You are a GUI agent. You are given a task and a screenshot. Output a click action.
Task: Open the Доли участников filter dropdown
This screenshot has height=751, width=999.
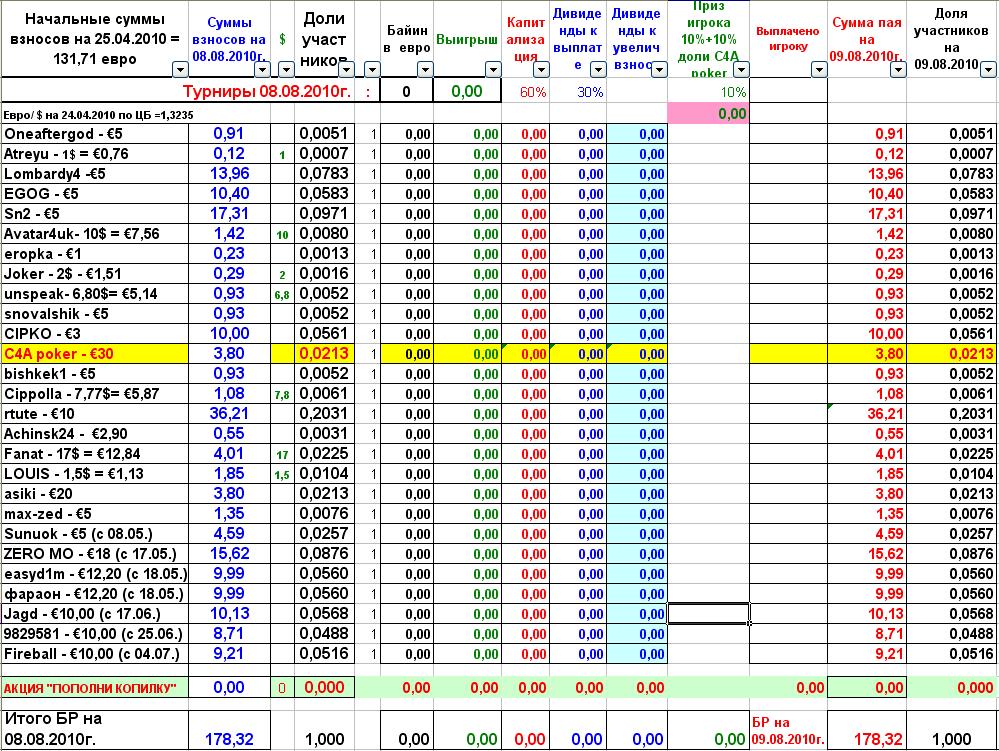pyautogui.click(x=347, y=69)
